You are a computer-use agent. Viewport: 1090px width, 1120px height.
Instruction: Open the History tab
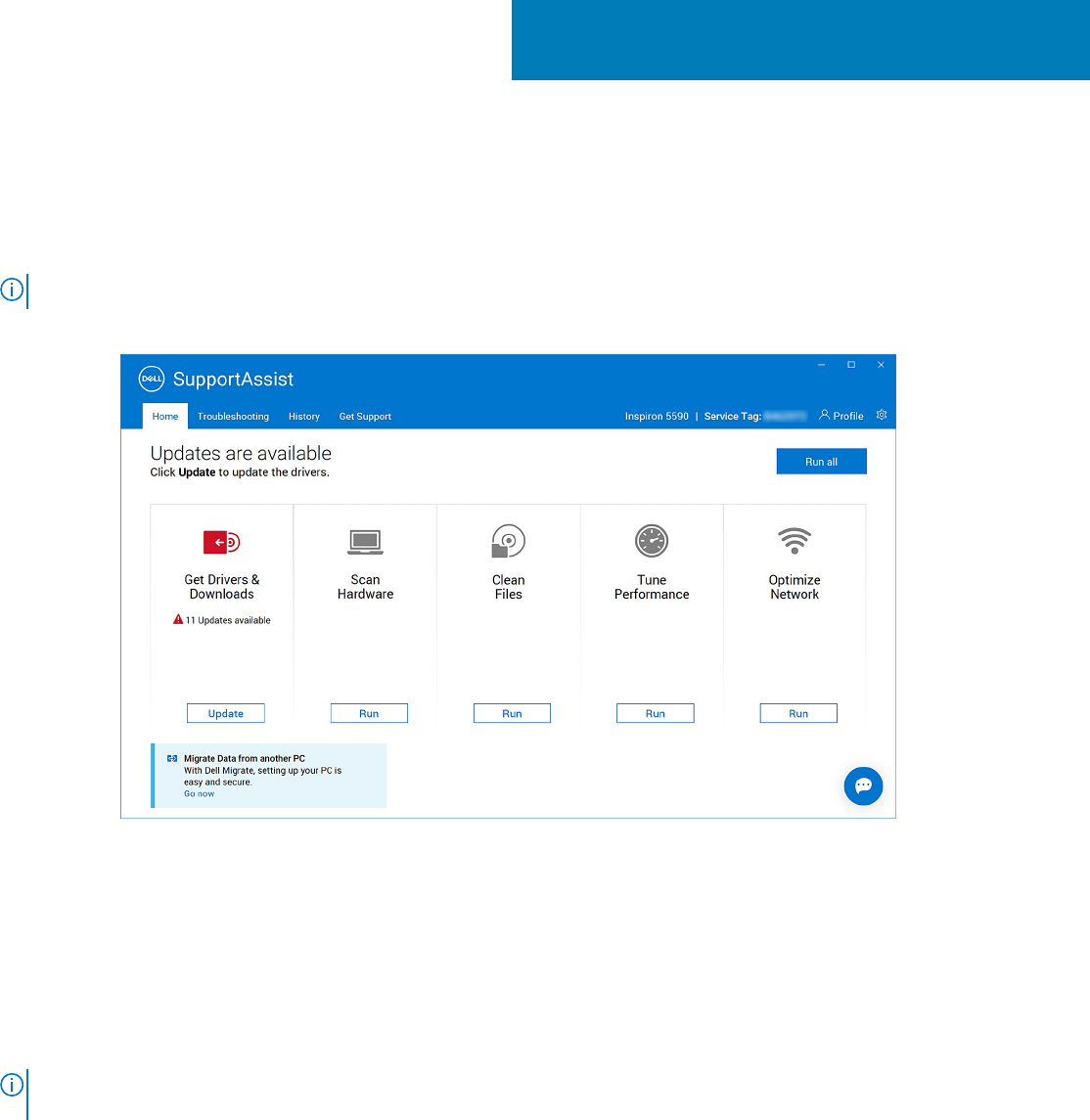(x=304, y=416)
